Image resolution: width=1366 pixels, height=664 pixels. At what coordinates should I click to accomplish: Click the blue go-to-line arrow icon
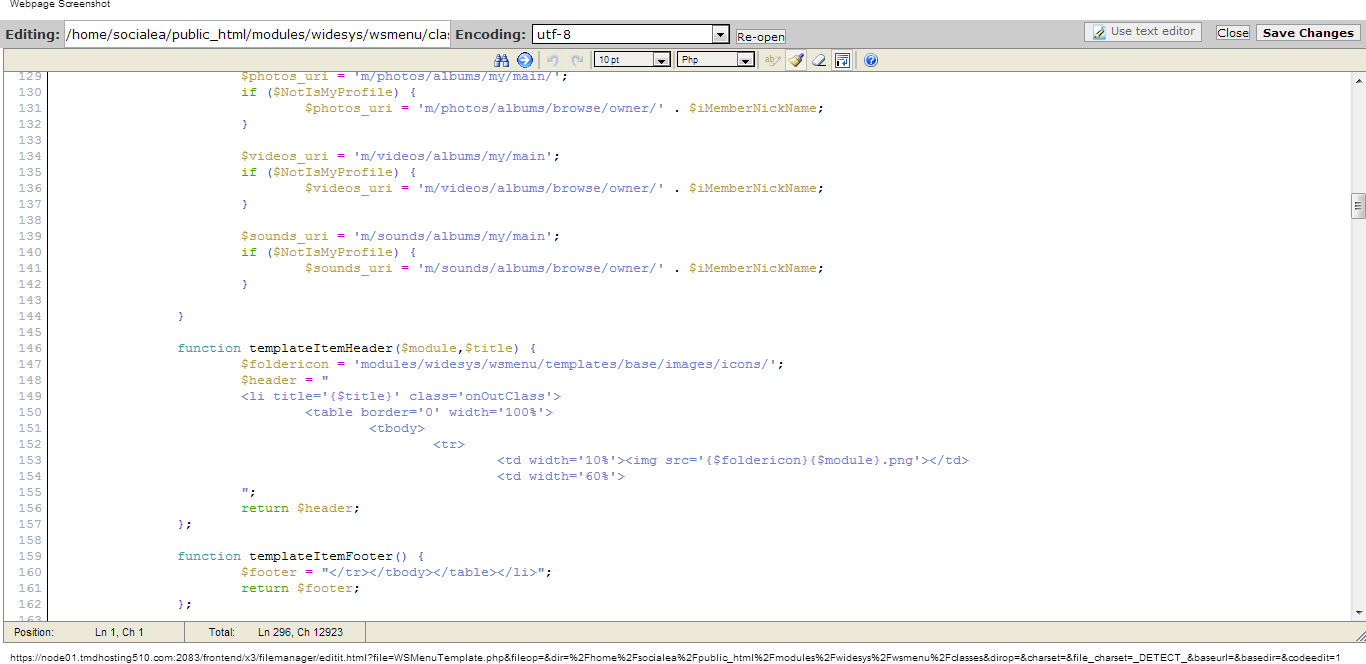pyautogui.click(x=525, y=60)
